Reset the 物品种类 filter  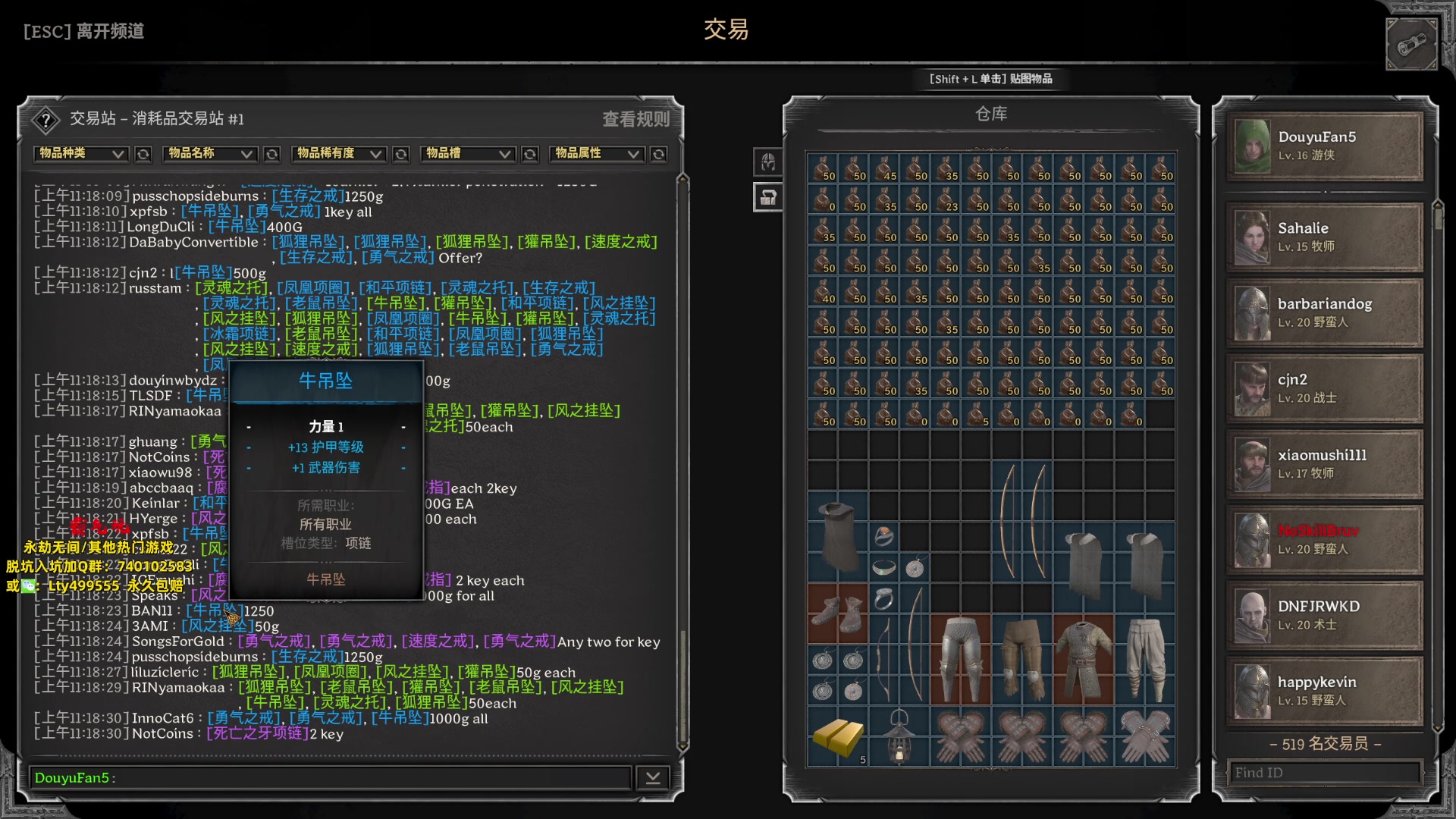pos(143,154)
